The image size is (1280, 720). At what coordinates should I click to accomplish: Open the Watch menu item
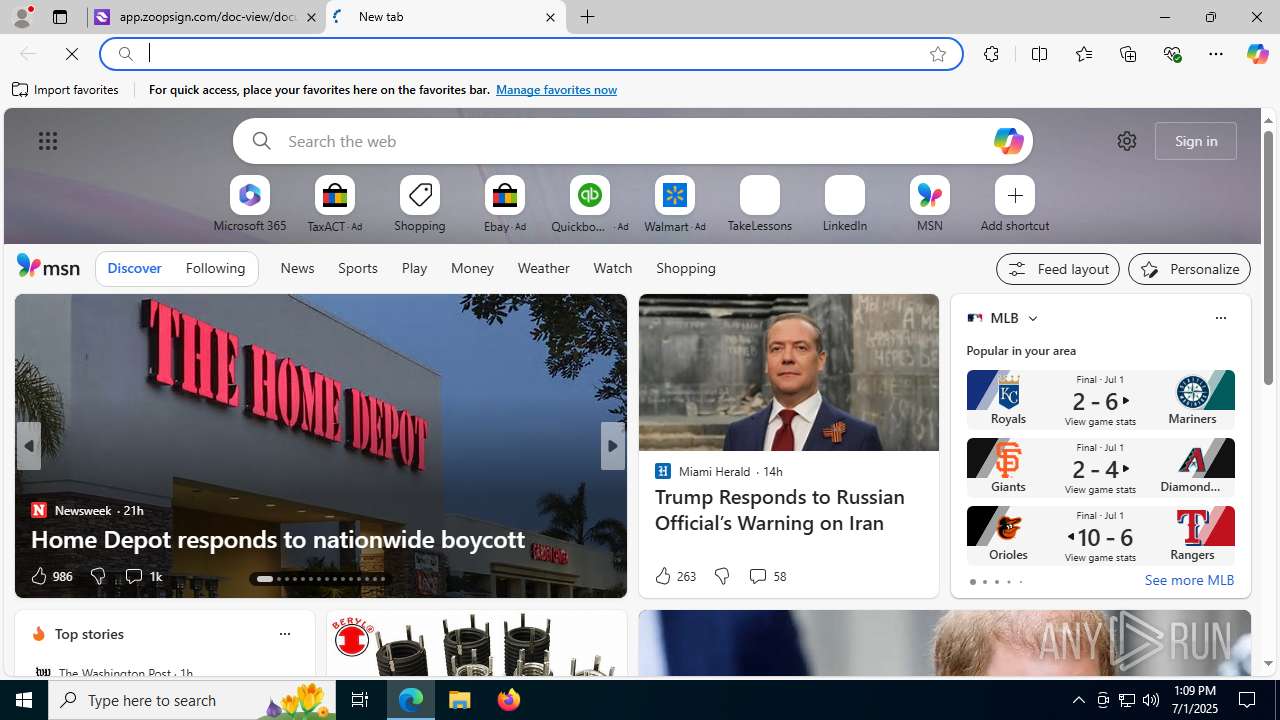point(612,268)
